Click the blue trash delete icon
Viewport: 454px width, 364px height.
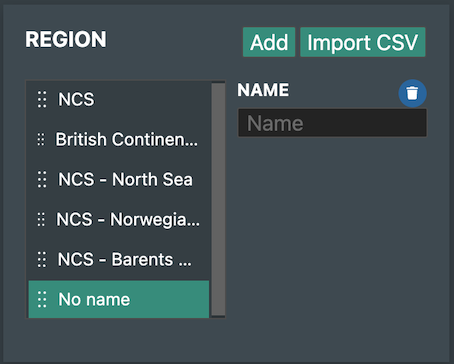[x=412, y=93]
